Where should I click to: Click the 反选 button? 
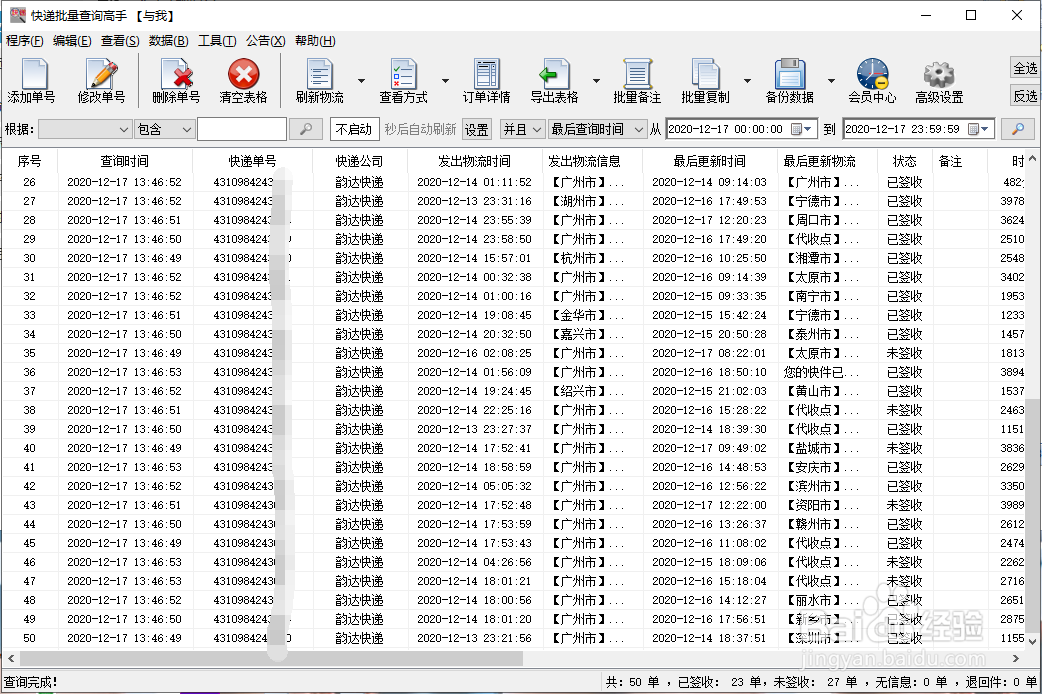click(x=1025, y=96)
